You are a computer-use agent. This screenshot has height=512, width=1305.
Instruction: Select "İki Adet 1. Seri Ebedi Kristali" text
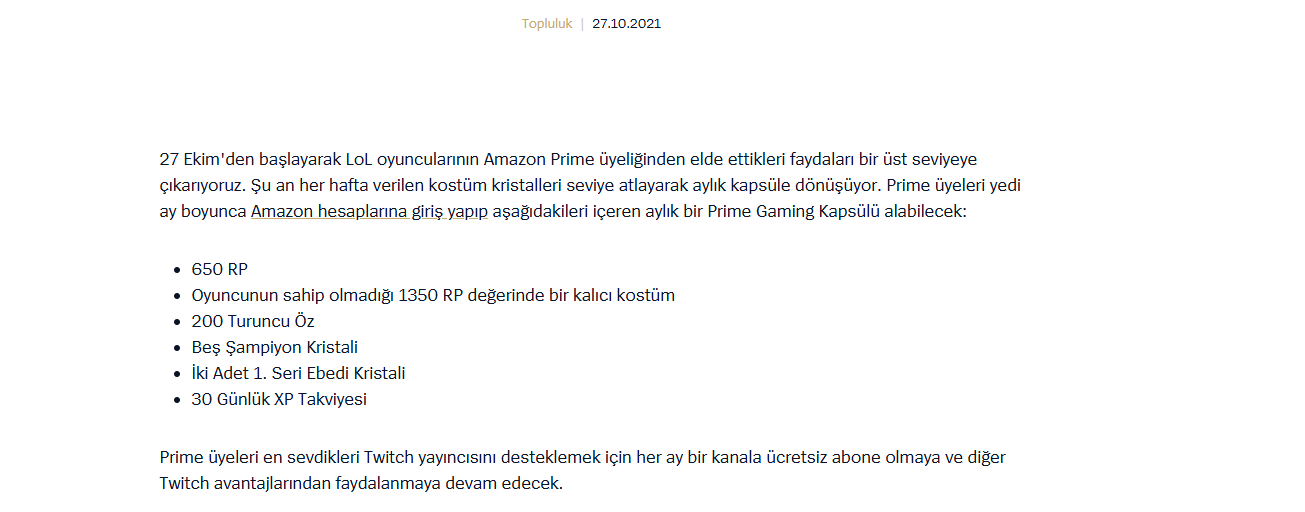tap(298, 373)
